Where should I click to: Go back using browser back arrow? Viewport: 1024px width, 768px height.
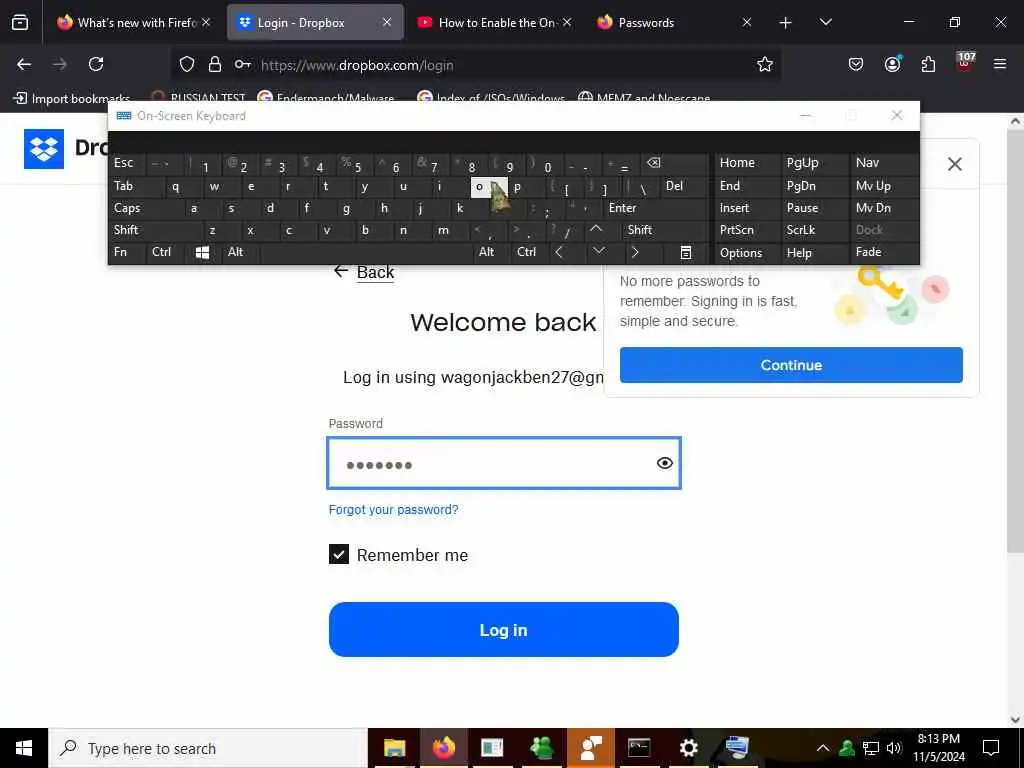click(24, 64)
